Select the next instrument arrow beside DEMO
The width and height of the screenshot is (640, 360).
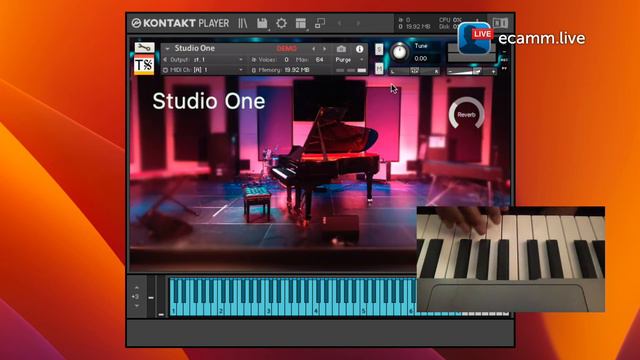click(324, 49)
